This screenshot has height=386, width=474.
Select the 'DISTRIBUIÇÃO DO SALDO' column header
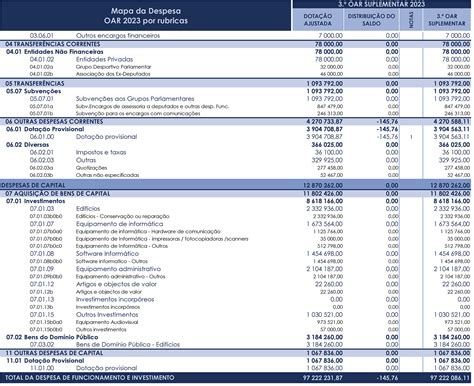[371, 20]
